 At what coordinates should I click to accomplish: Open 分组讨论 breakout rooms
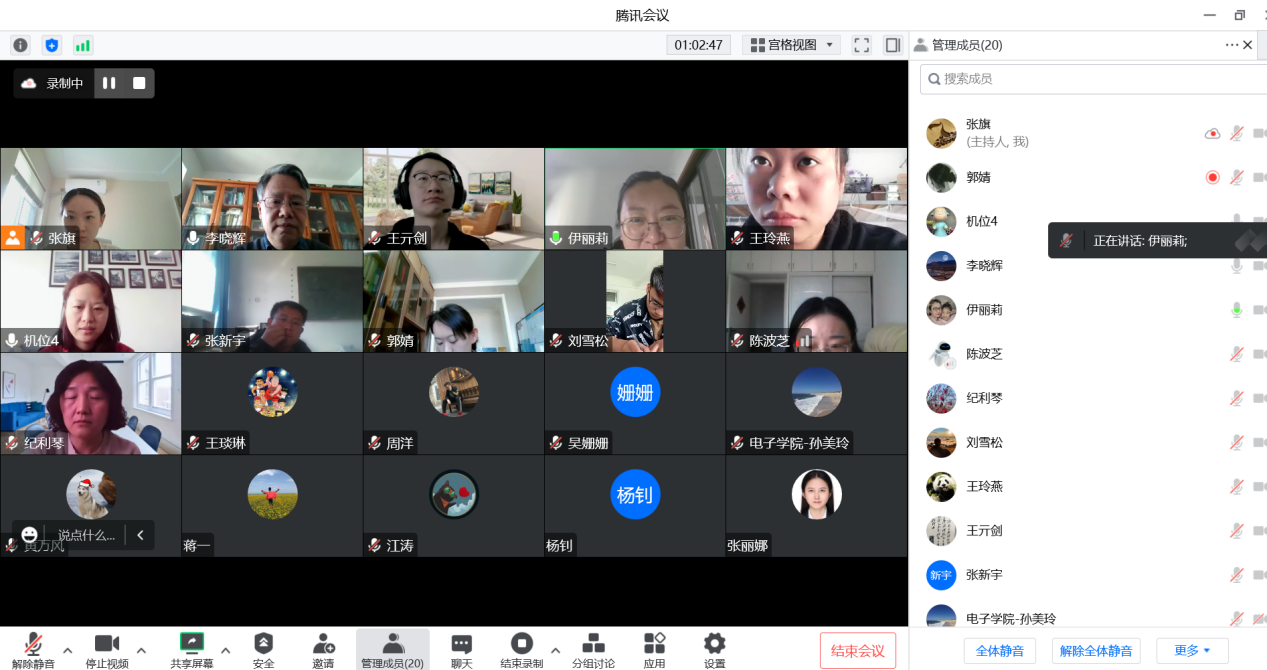tap(593, 649)
